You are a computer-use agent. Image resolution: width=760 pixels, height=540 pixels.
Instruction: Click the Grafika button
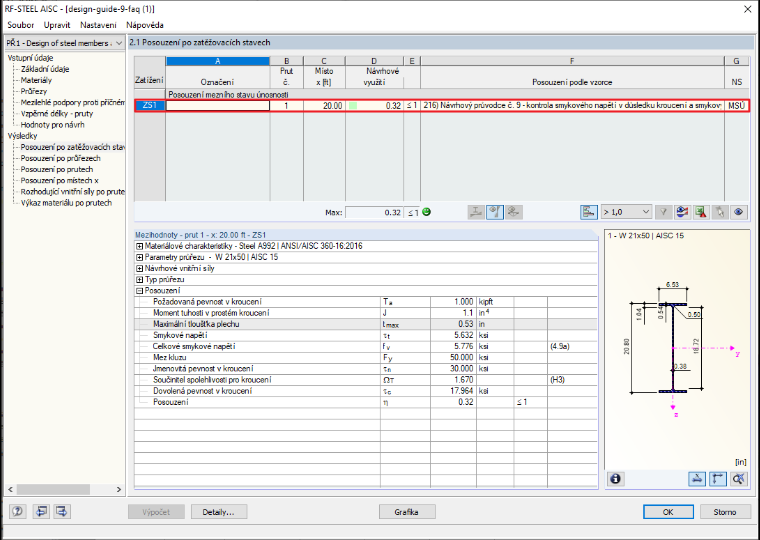click(x=407, y=512)
